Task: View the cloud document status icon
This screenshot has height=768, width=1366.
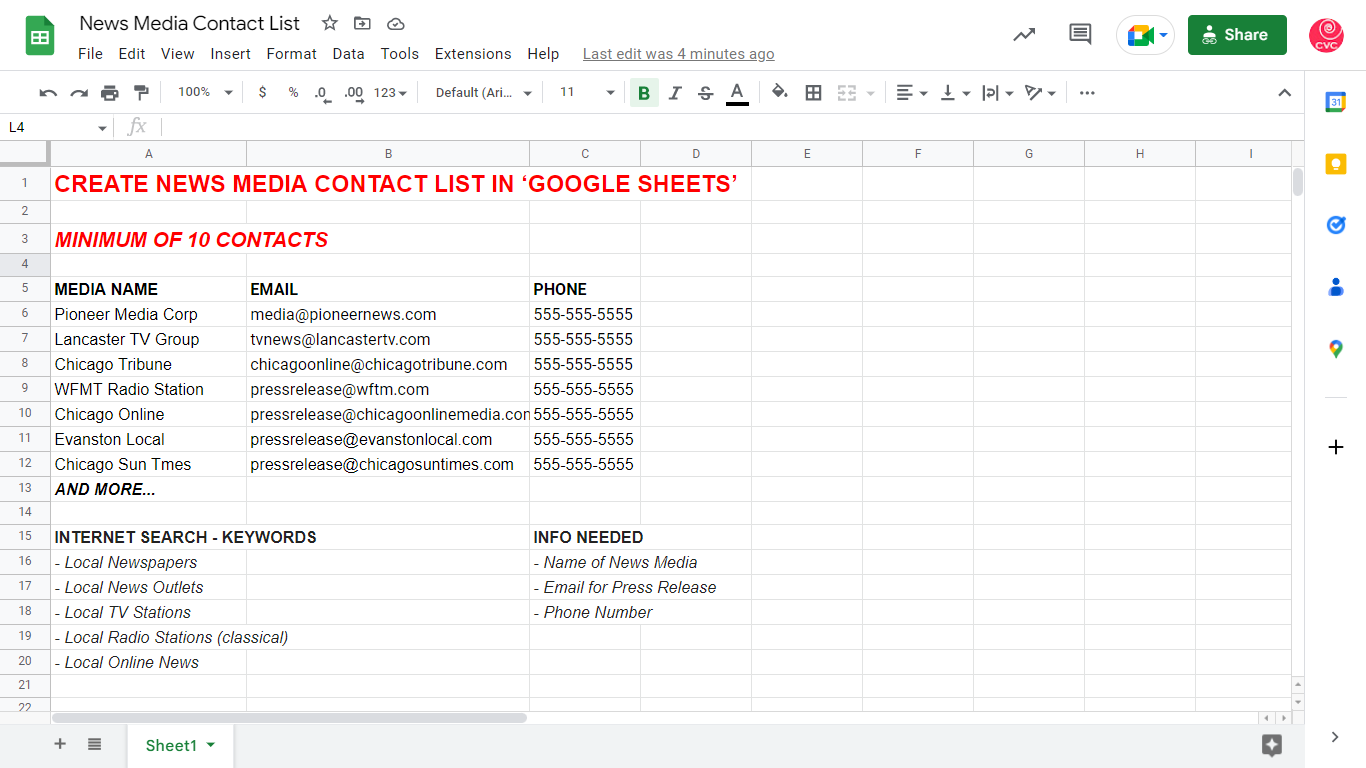Action: 395,23
